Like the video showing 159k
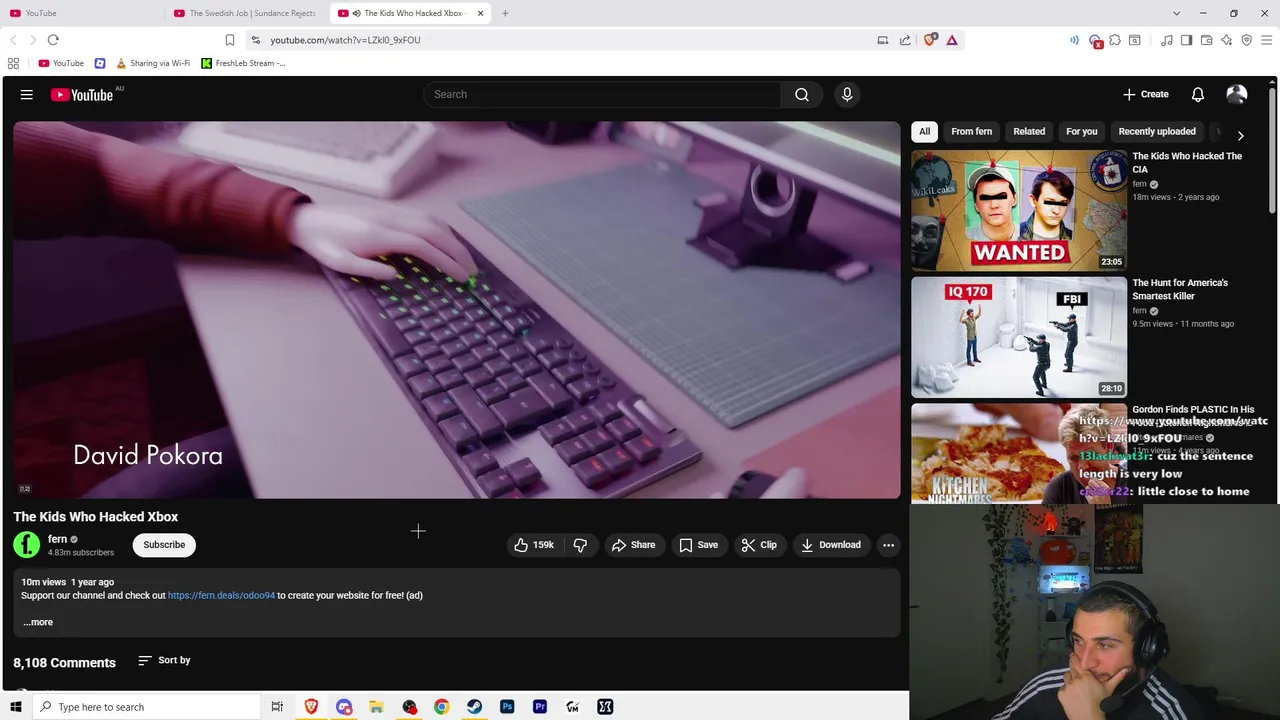 point(534,545)
